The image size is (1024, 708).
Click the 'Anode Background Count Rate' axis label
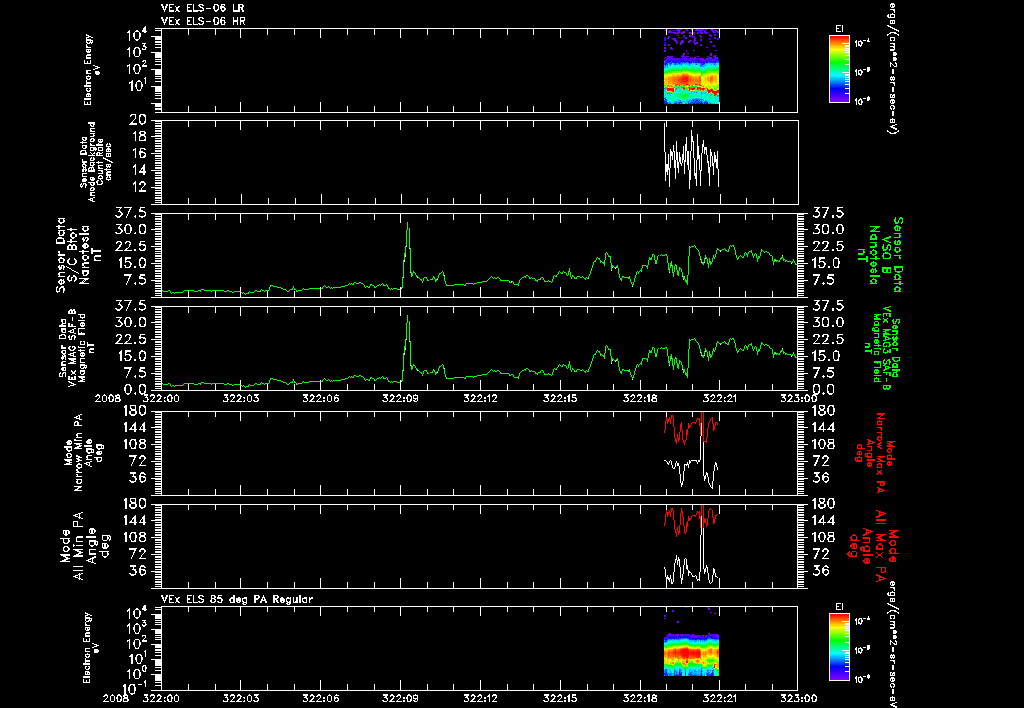[95, 162]
